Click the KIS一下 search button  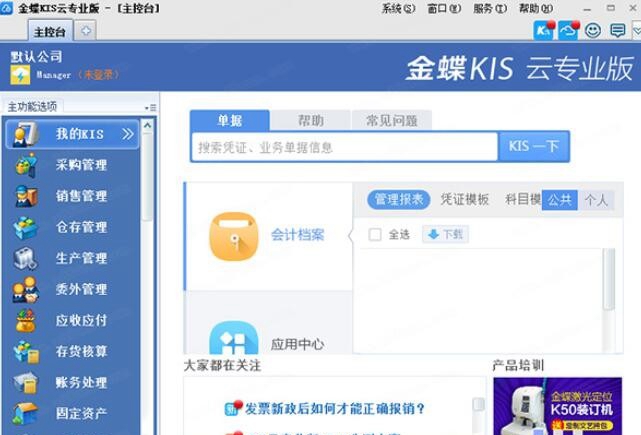(x=534, y=146)
